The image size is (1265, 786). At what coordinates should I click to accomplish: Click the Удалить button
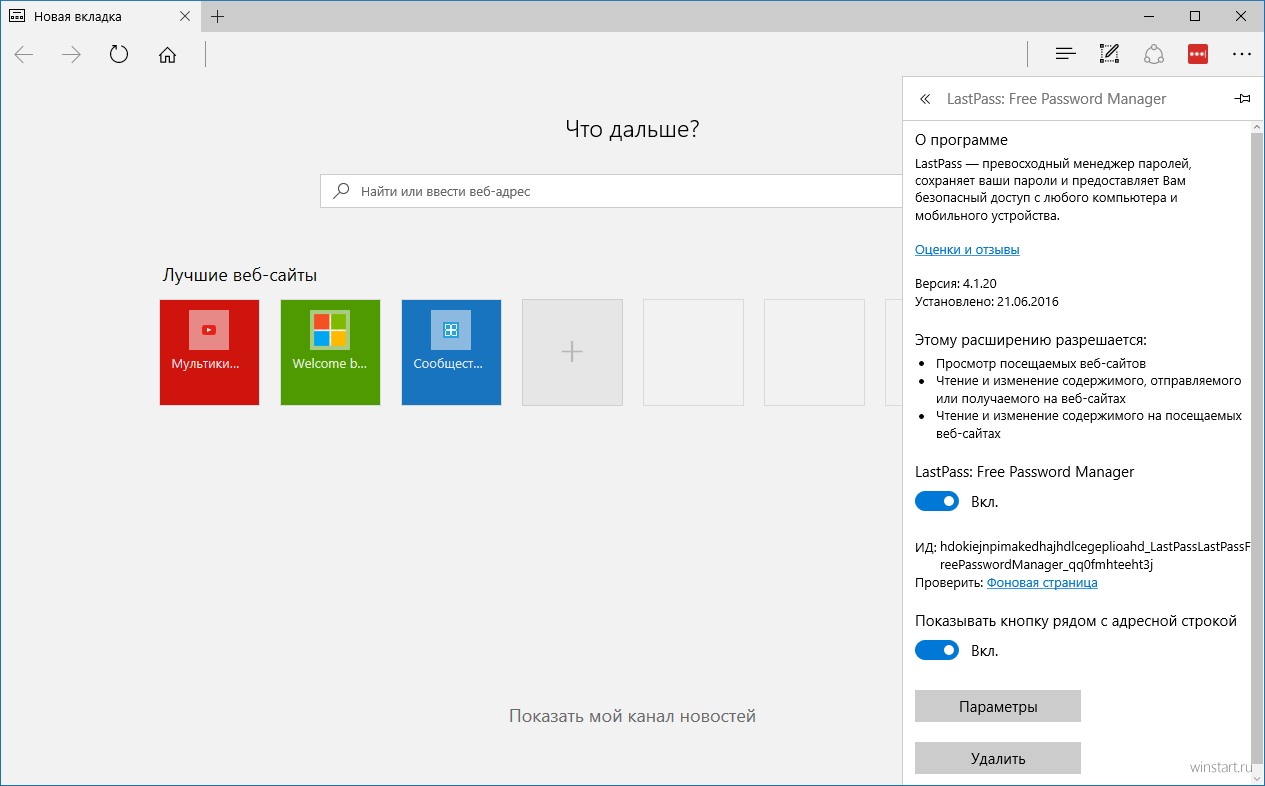coord(998,758)
